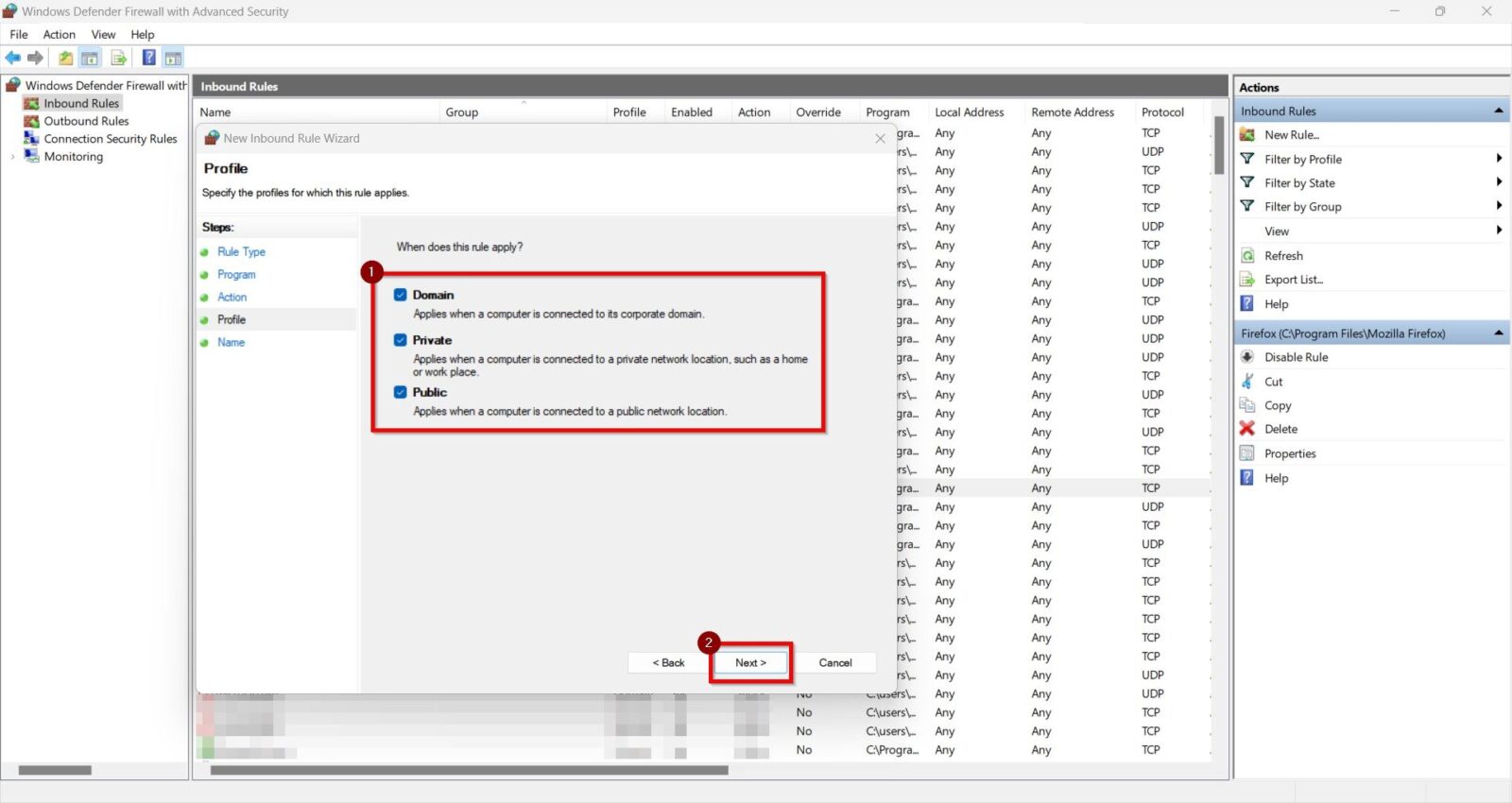1512x803 pixels.
Task: Click the Disable Rule icon
Action: (x=1247, y=357)
